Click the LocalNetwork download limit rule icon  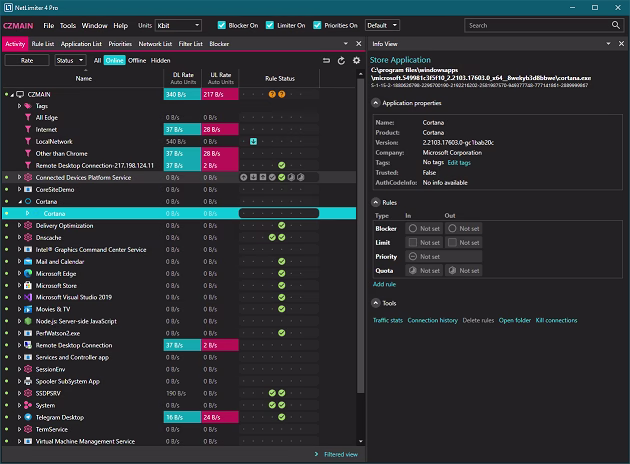[x=254, y=141]
